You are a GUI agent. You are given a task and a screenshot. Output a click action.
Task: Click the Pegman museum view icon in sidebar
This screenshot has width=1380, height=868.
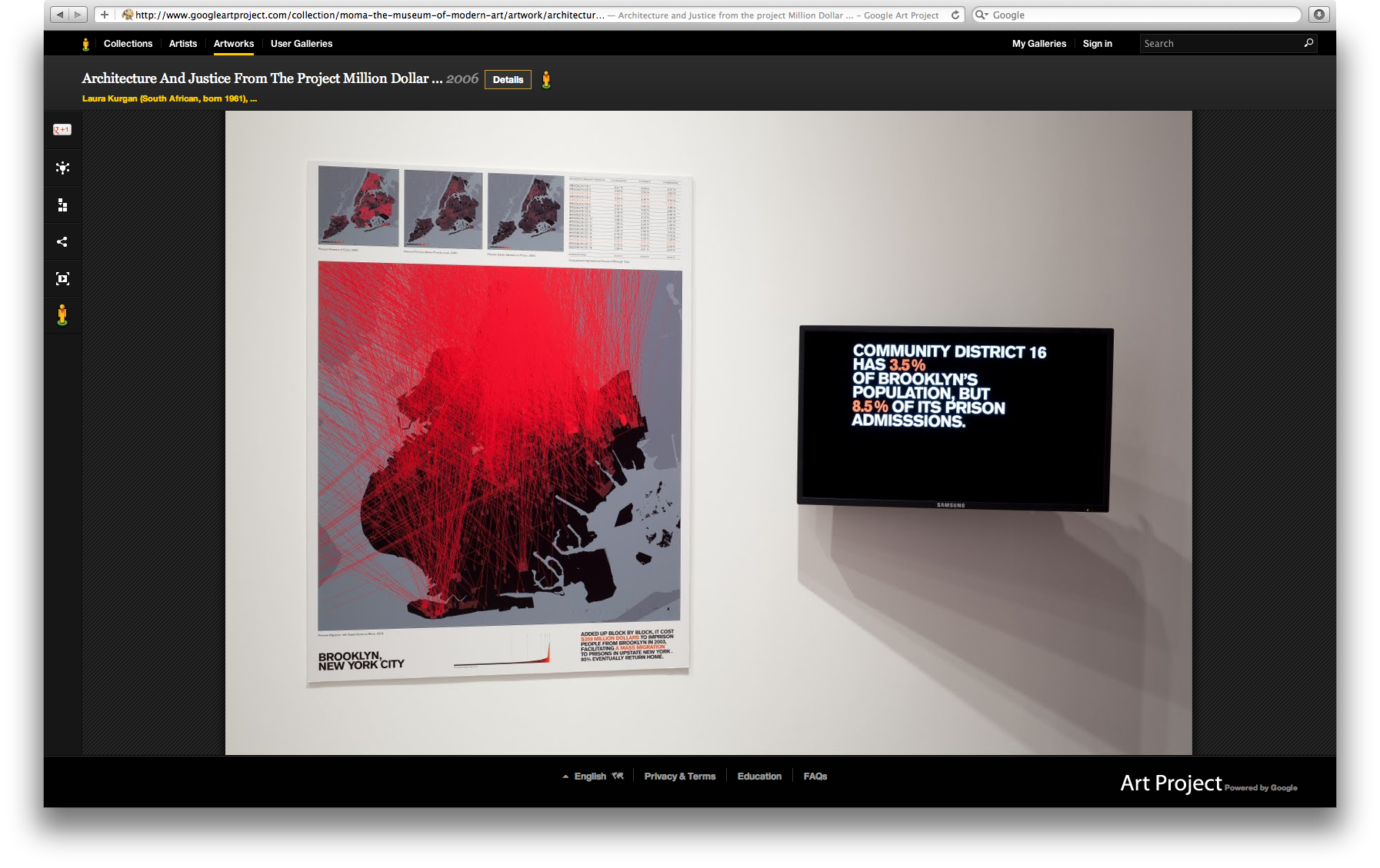62,314
